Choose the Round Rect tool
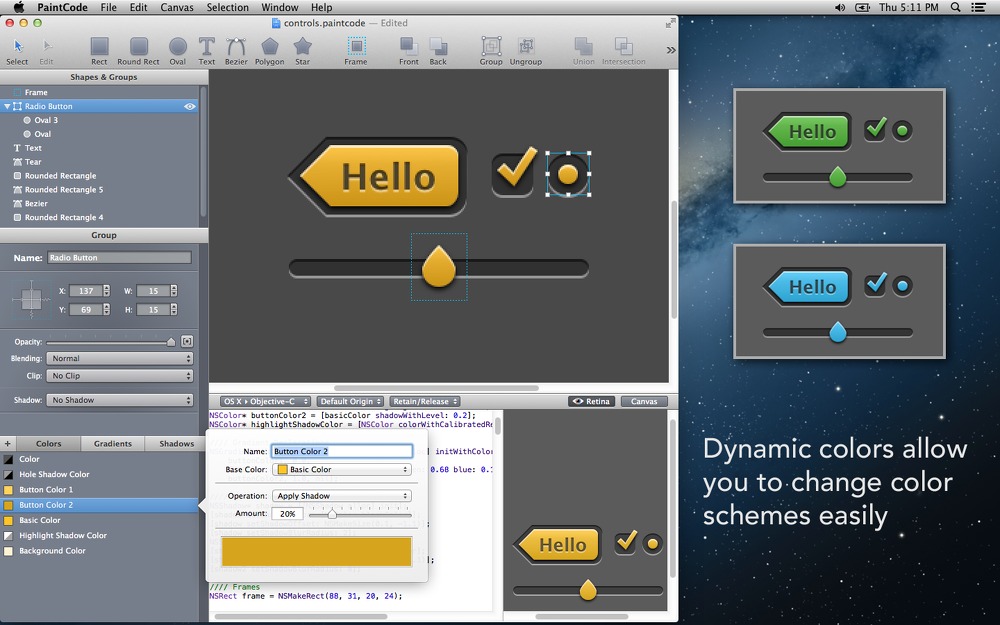The image size is (1000, 625). 138,51
